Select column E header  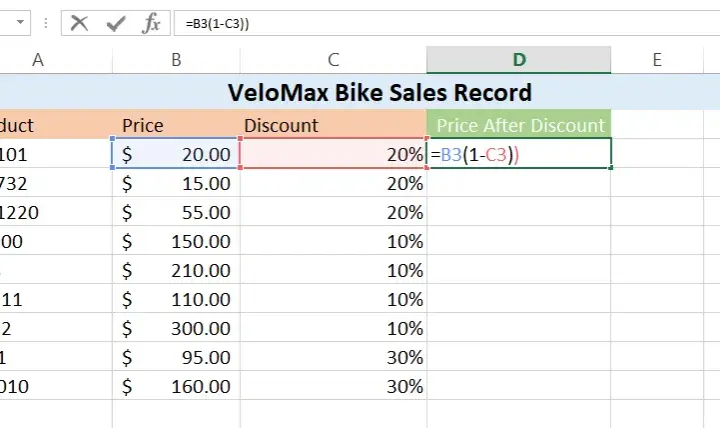(x=657, y=60)
